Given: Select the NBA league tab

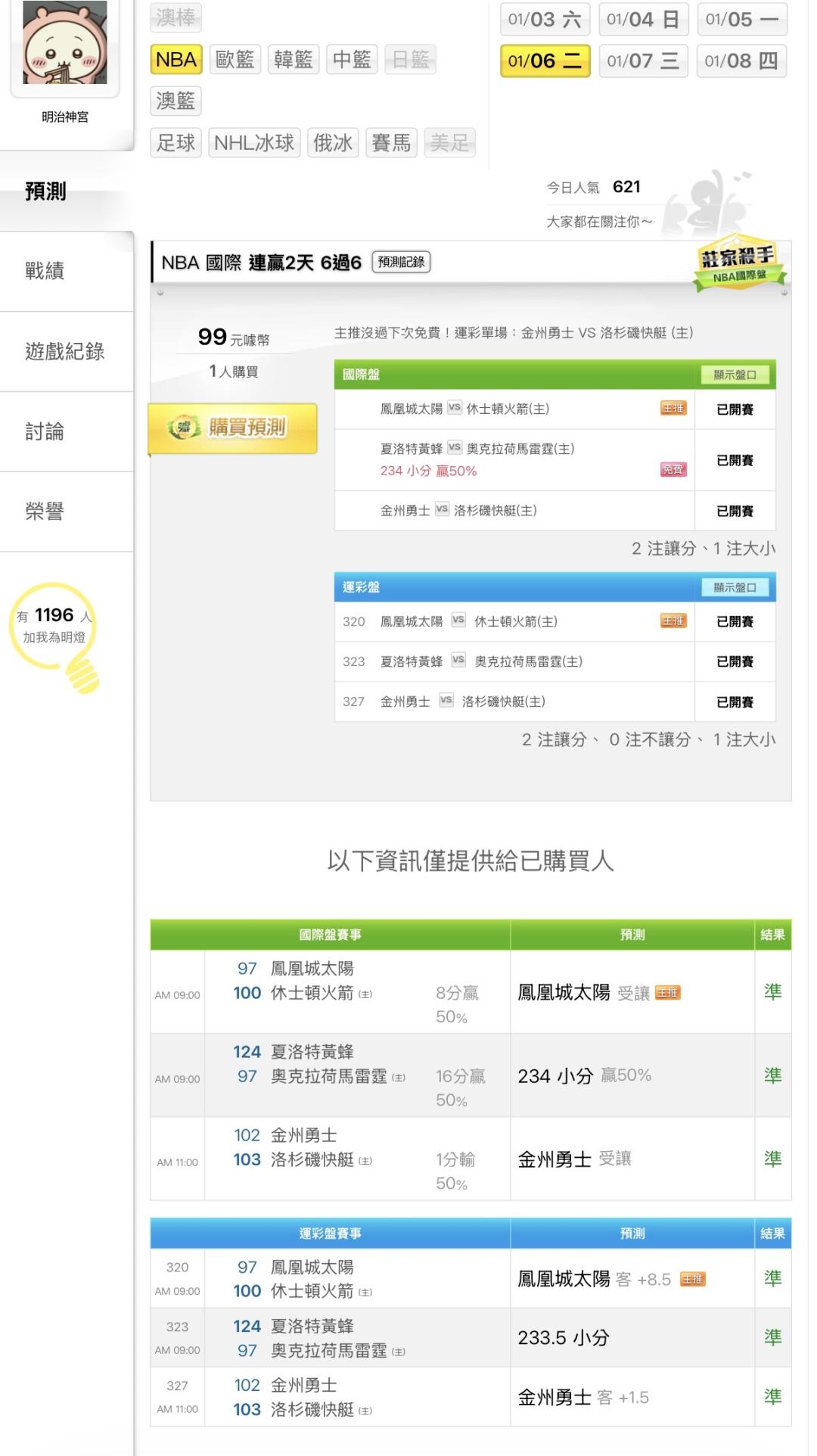Looking at the screenshot, I should (176, 60).
